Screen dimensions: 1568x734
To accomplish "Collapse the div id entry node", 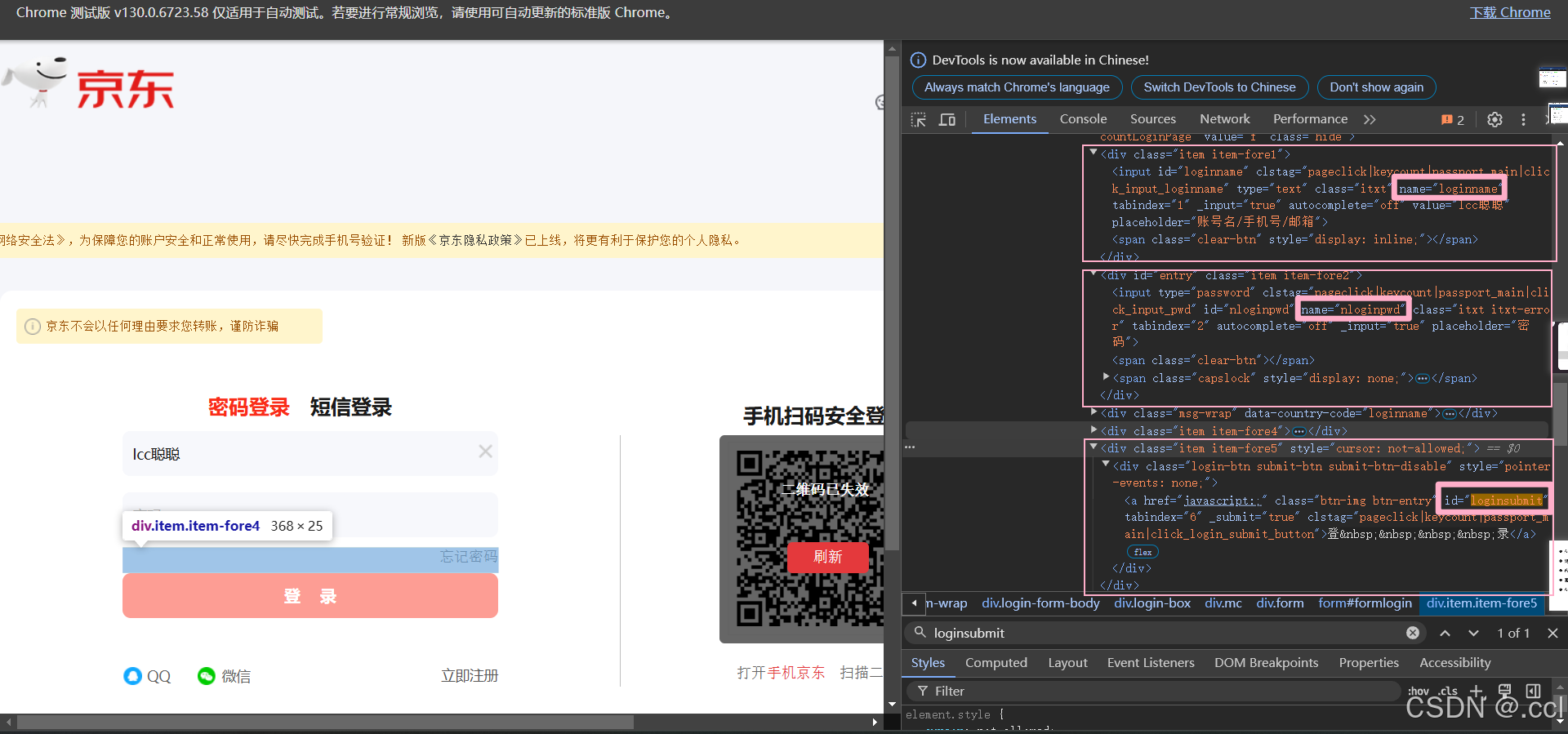I will point(1093,274).
